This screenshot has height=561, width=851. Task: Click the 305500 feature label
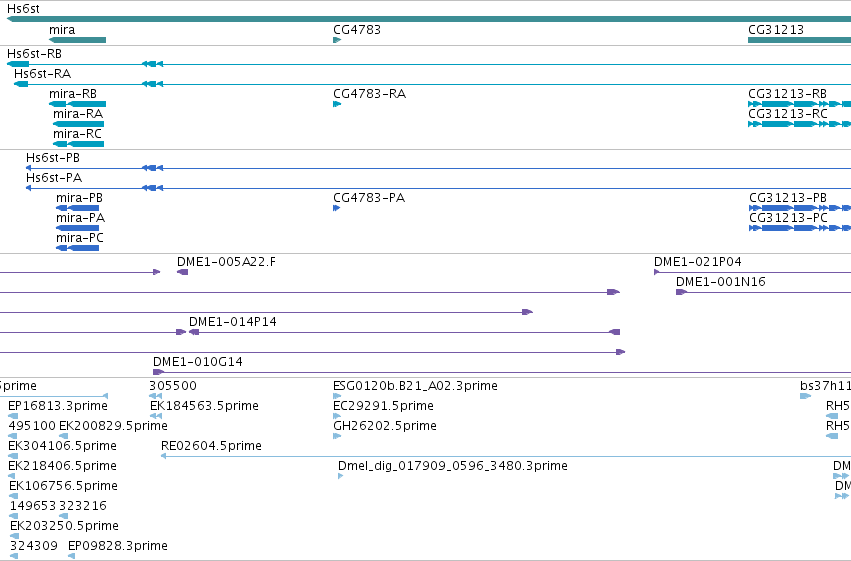pyautogui.click(x=173, y=386)
